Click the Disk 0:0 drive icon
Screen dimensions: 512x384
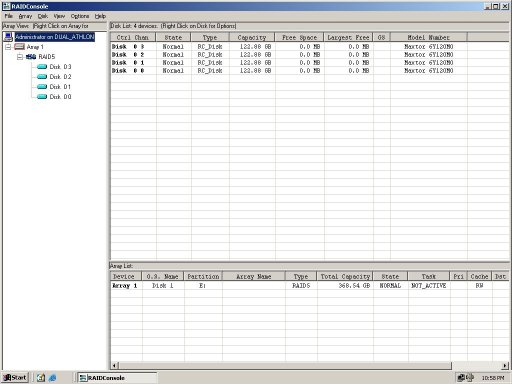[42, 97]
